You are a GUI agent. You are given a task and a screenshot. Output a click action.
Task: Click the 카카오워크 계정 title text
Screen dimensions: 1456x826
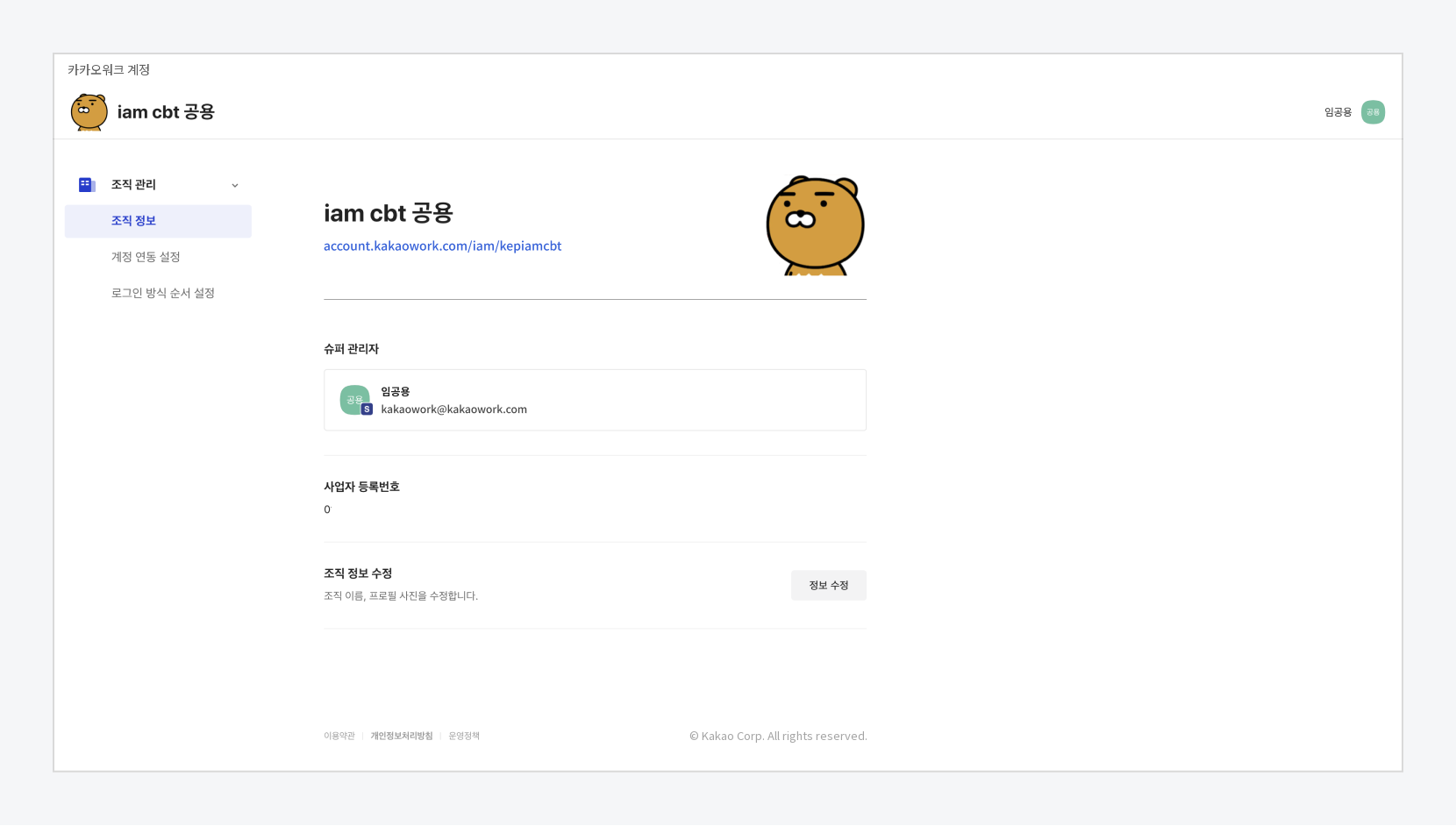[x=109, y=70]
